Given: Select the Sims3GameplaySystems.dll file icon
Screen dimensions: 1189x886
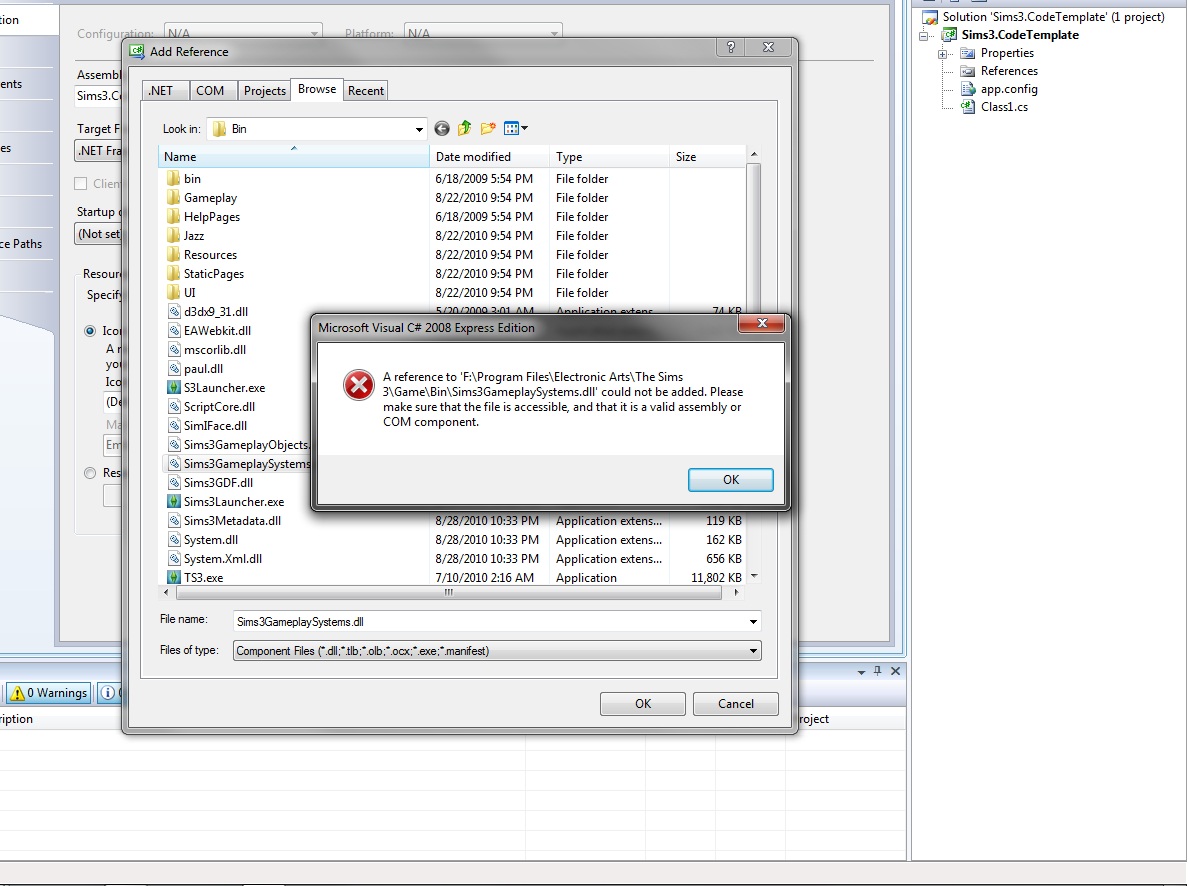Looking at the screenshot, I should 174,463.
